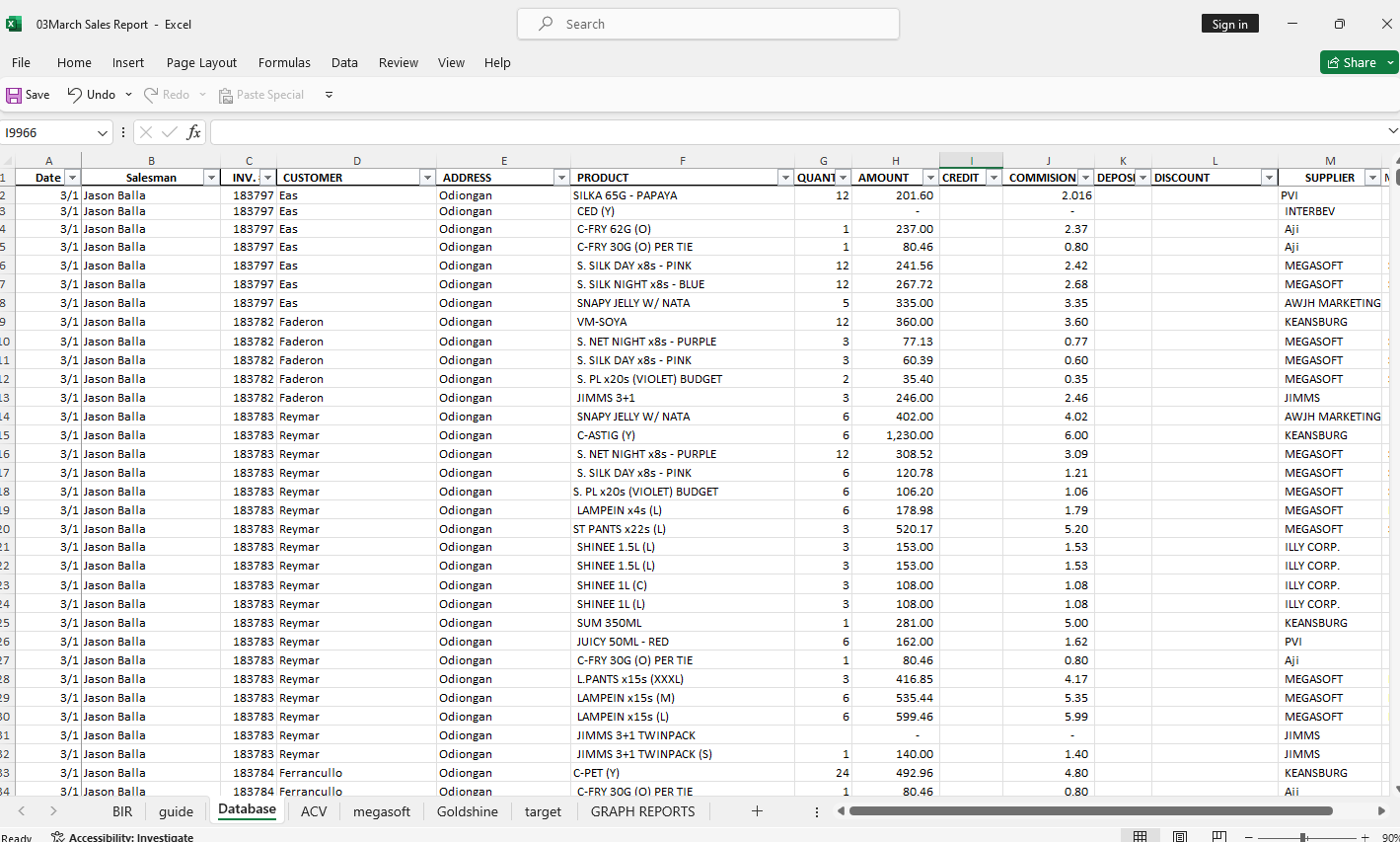This screenshot has width=1400, height=842.
Task: Click Accessibility Investigate status icon
Action: [x=58, y=837]
